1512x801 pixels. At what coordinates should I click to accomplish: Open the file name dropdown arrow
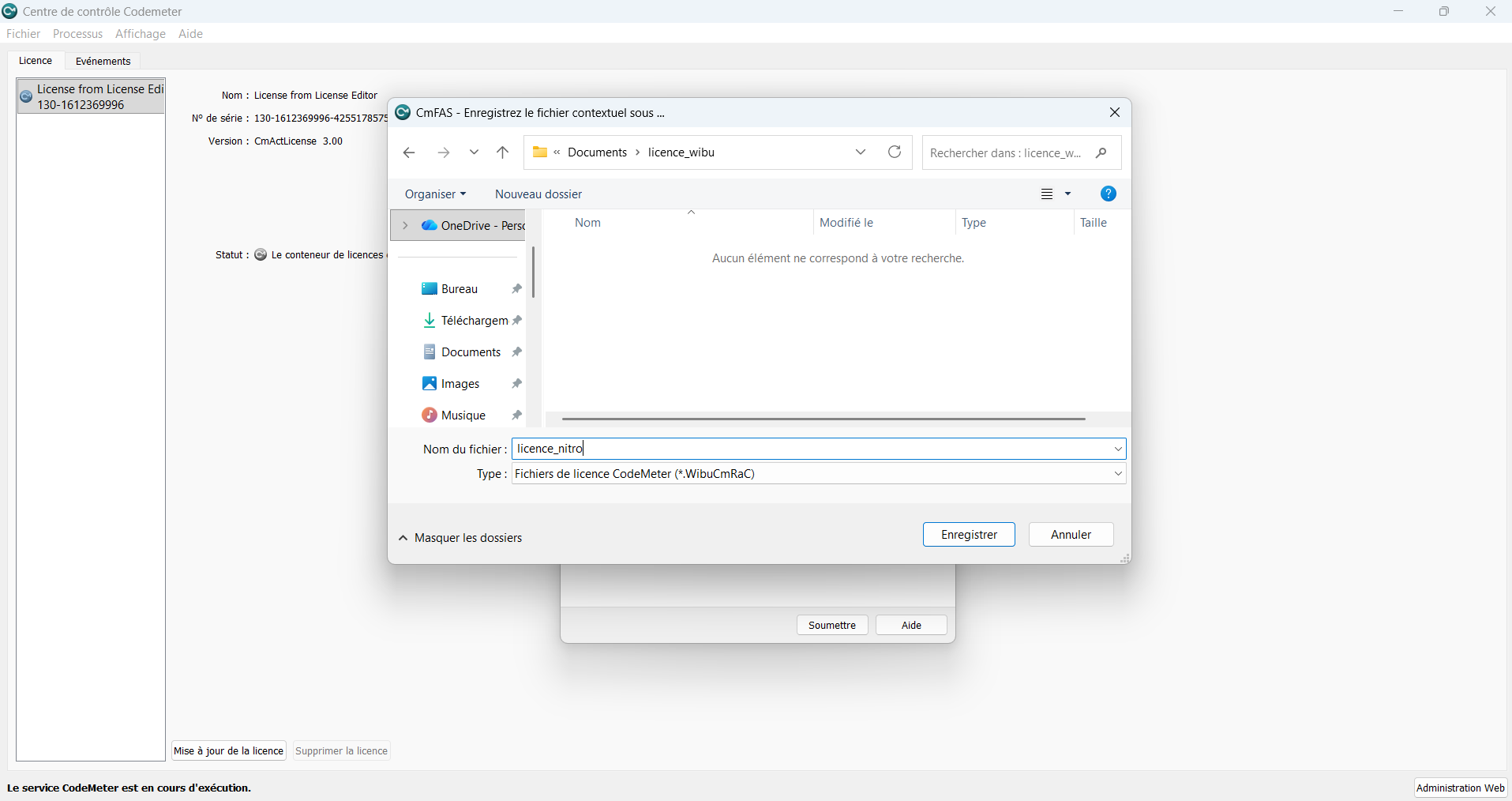[x=1118, y=449]
